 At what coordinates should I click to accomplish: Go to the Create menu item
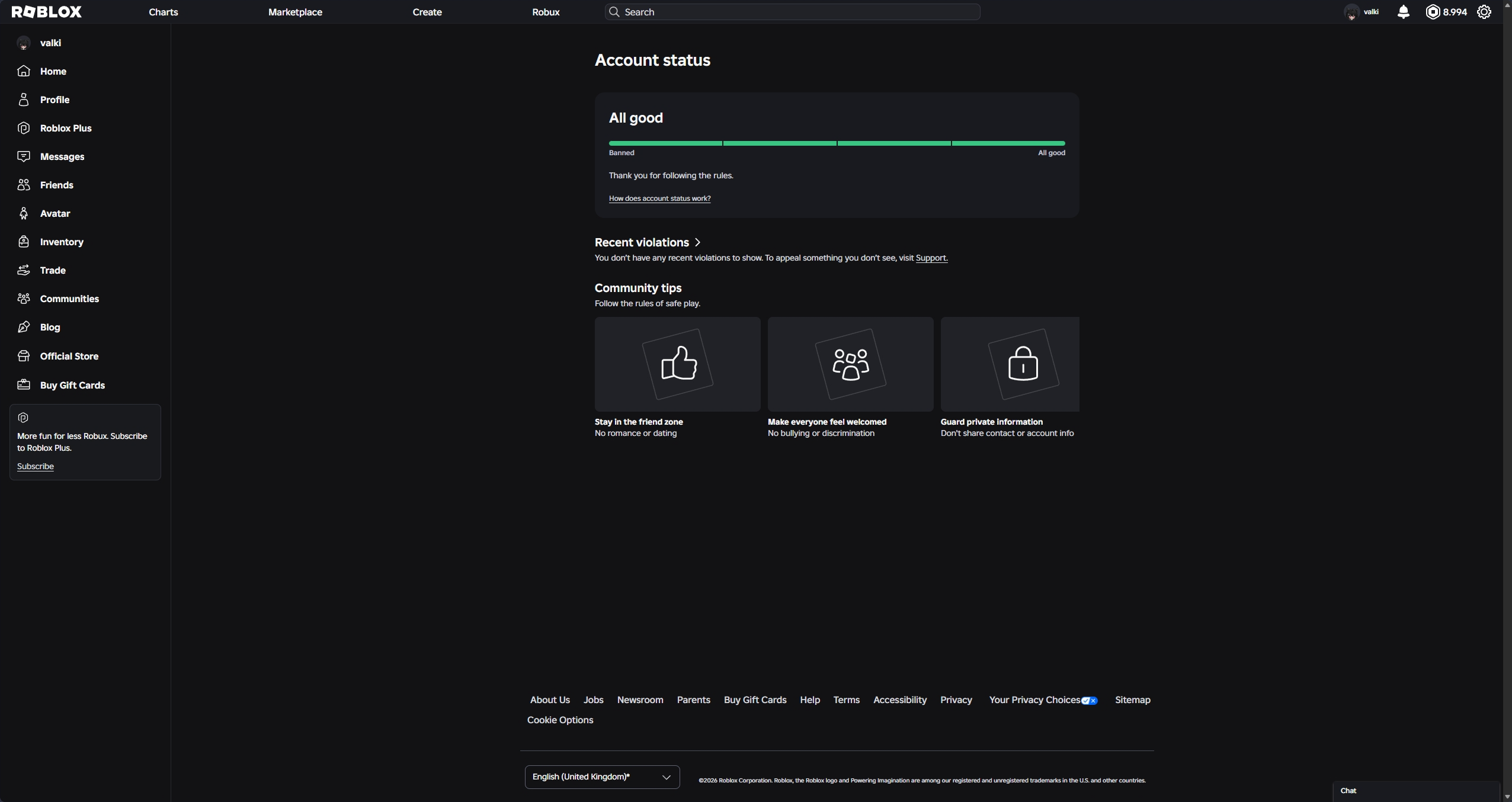point(427,12)
